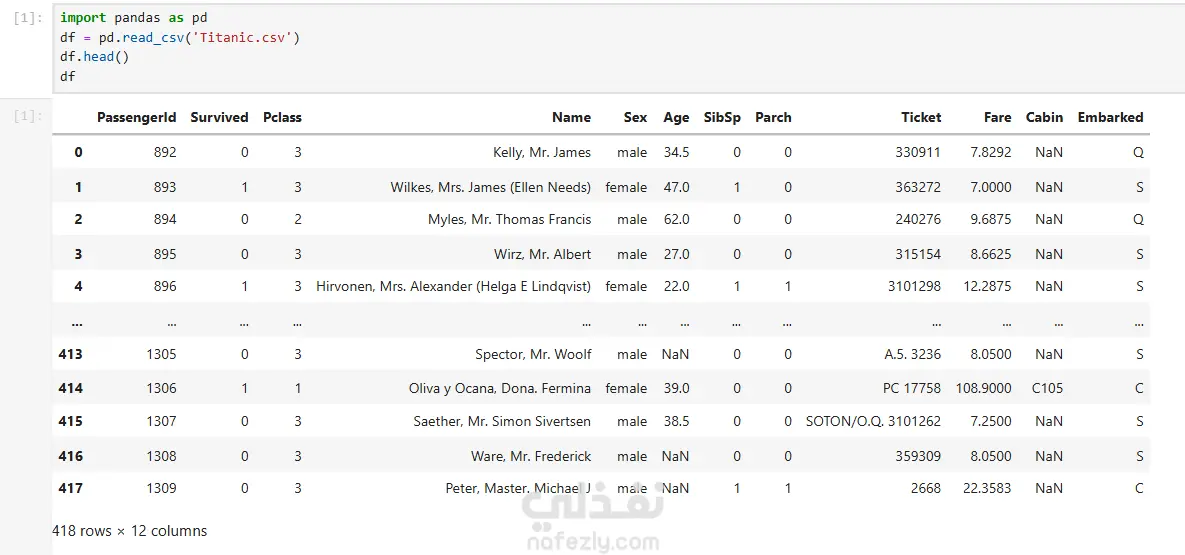Click the Cabin column header

[1044, 117]
